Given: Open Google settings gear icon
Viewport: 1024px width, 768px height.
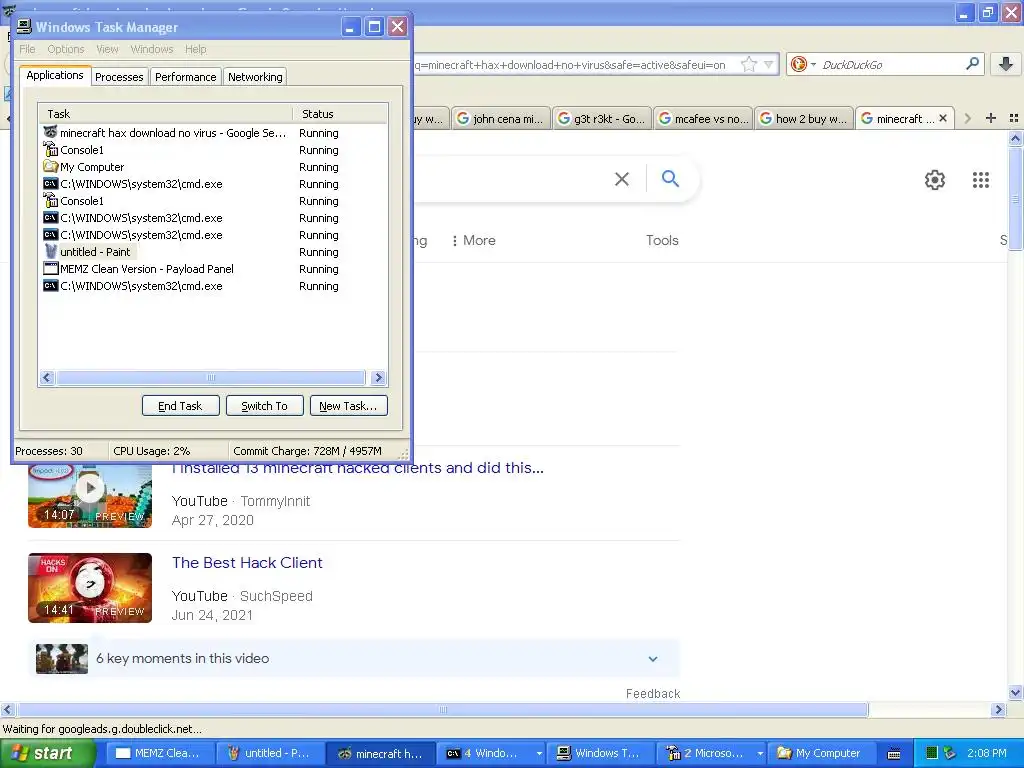Looking at the screenshot, I should point(935,180).
